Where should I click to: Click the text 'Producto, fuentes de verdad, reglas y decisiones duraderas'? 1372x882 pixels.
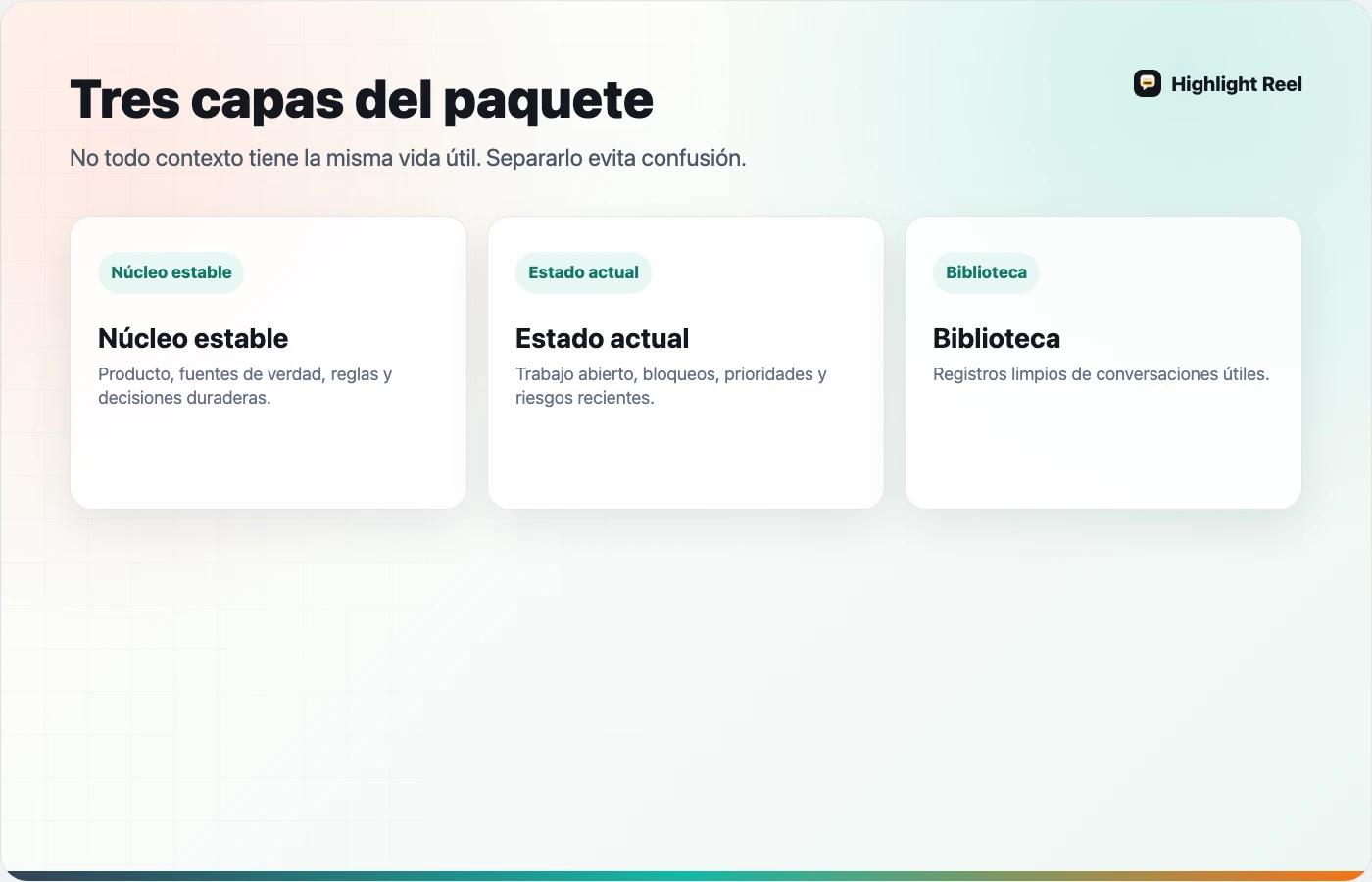pyautogui.click(x=245, y=386)
